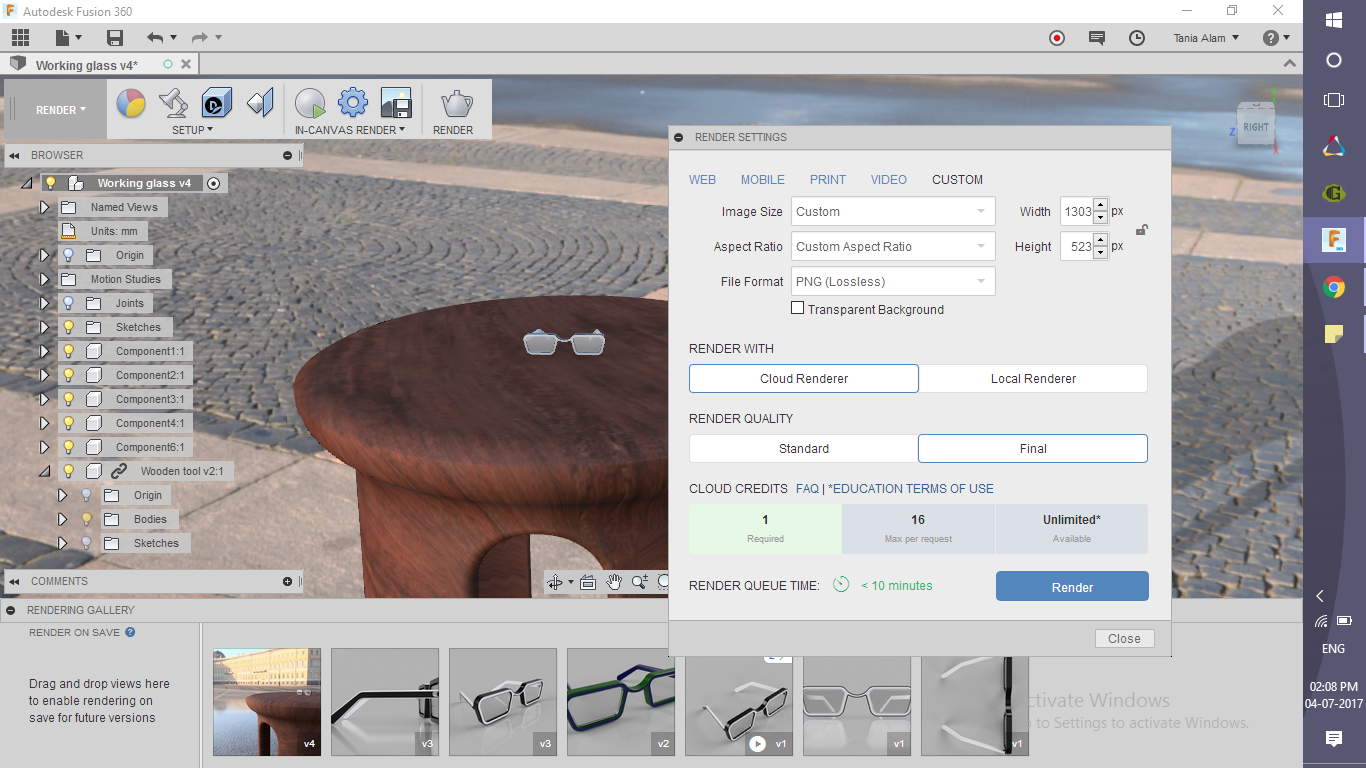Open Education Terms of Use link
The width and height of the screenshot is (1366, 768).
click(911, 489)
